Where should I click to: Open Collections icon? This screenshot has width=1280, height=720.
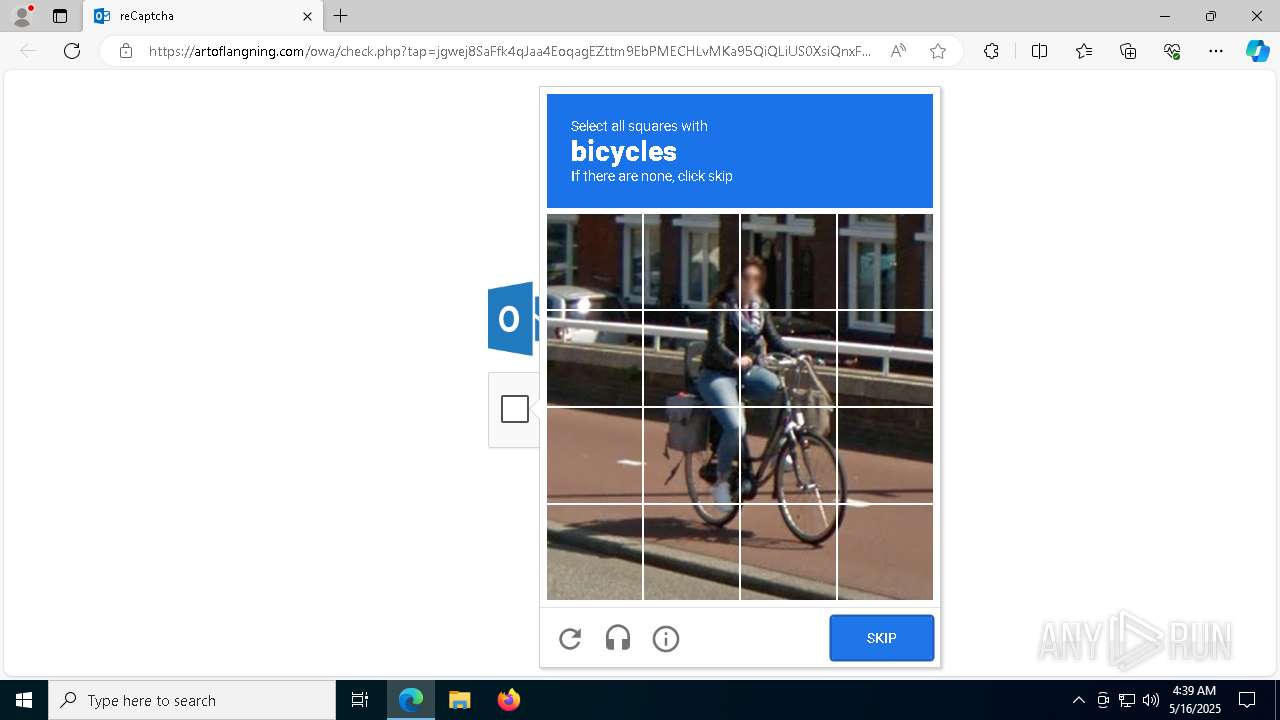point(1128,51)
